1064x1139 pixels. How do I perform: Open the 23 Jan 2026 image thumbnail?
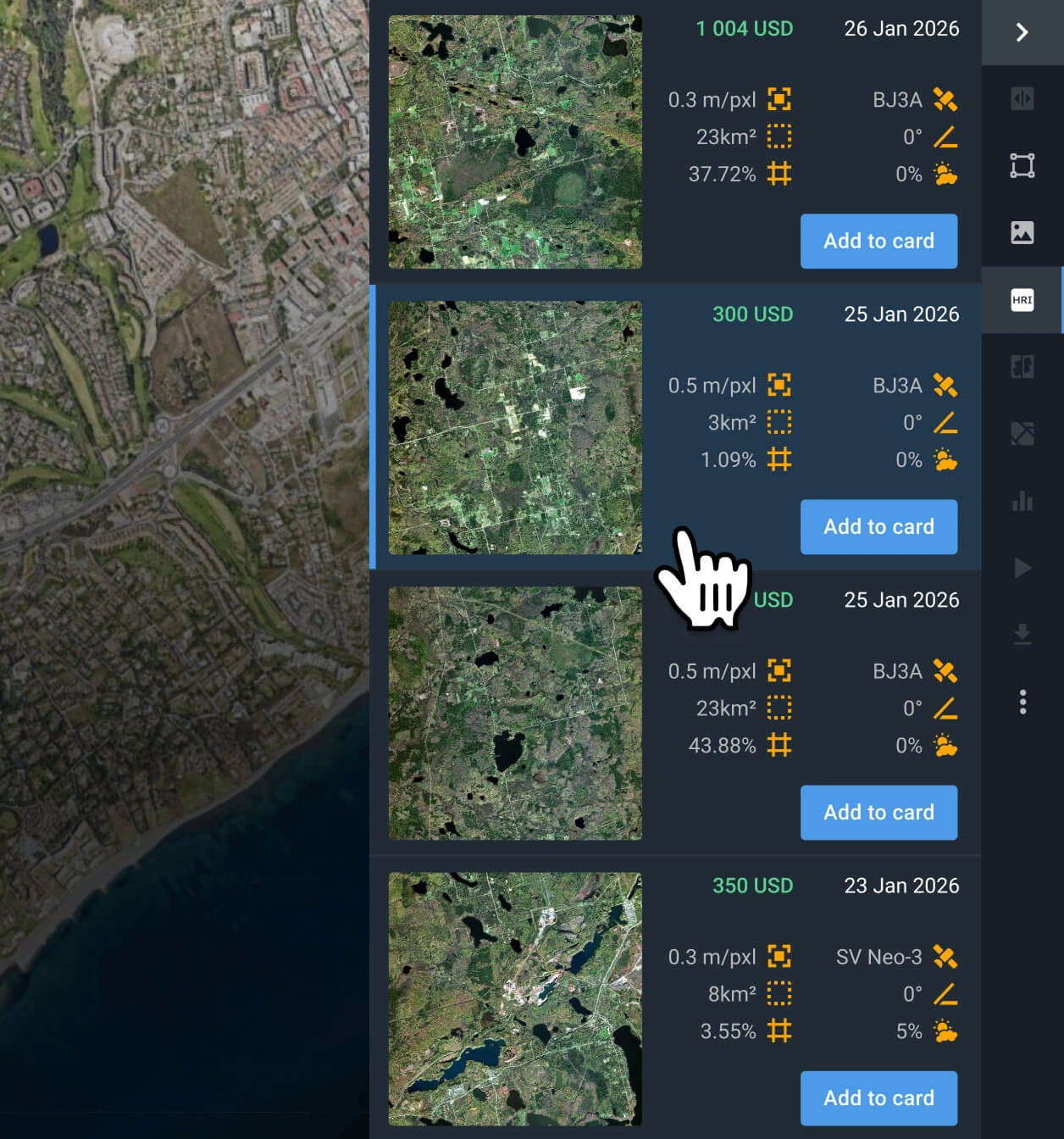(515, 999)
